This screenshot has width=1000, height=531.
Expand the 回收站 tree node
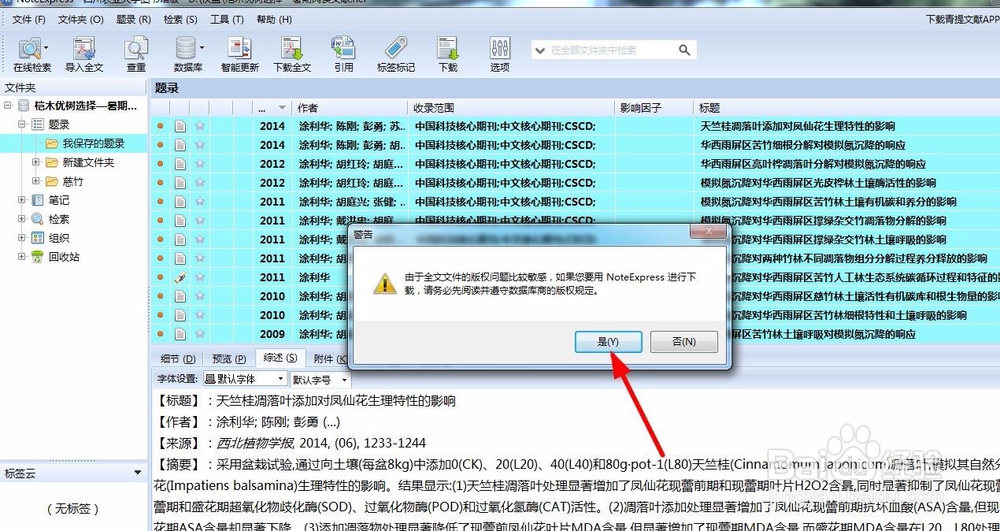tap(22, 257)
